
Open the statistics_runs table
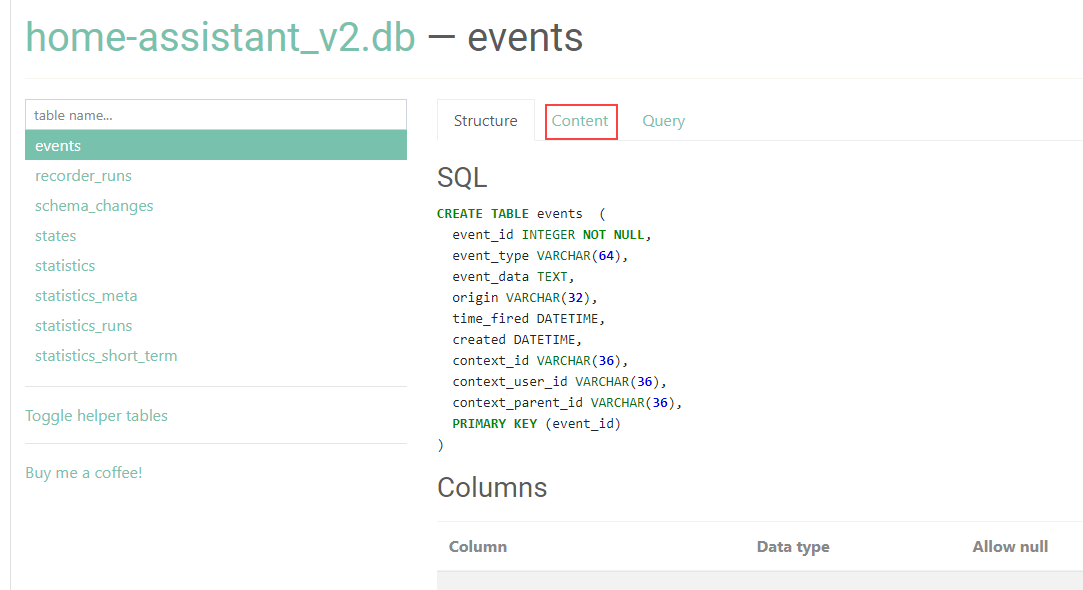pyautogui.click(x=83, y=325)
